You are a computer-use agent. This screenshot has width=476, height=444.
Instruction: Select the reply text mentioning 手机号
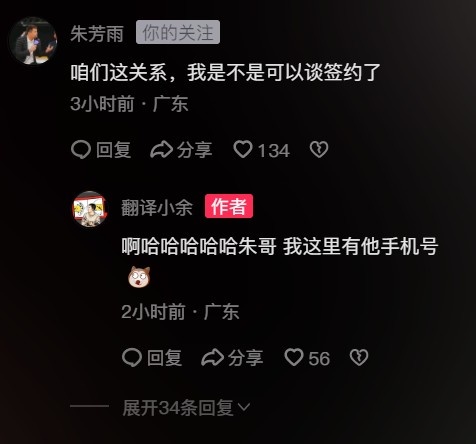point(280,246)
